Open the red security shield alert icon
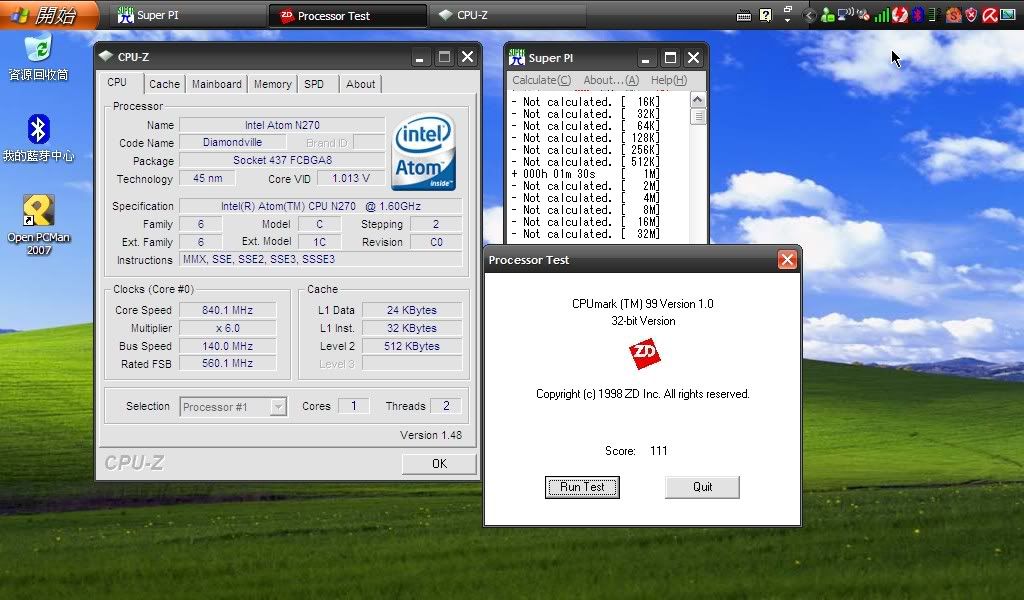This screenshot has height=600, width=1024. [x=971, y=14]
